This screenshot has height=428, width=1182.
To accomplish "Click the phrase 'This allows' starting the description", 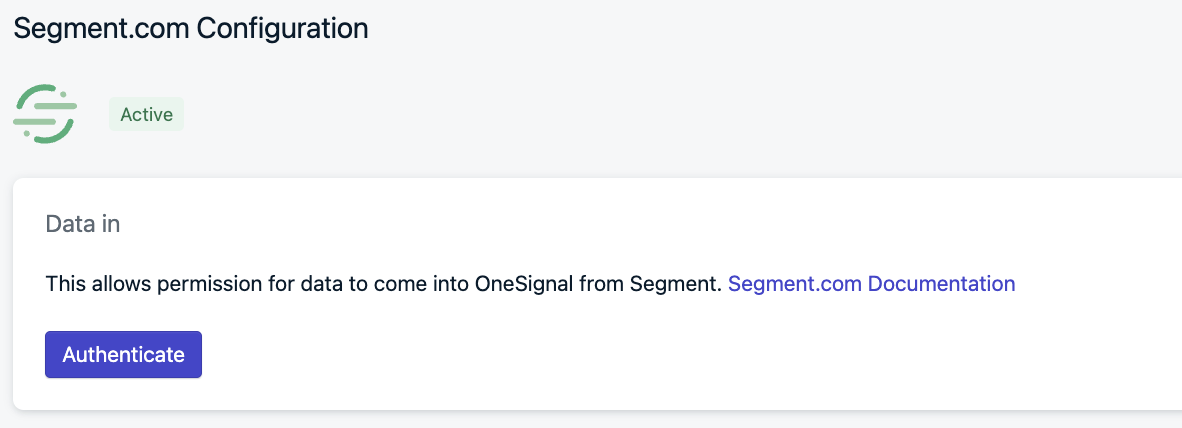I will pos(98,284).
